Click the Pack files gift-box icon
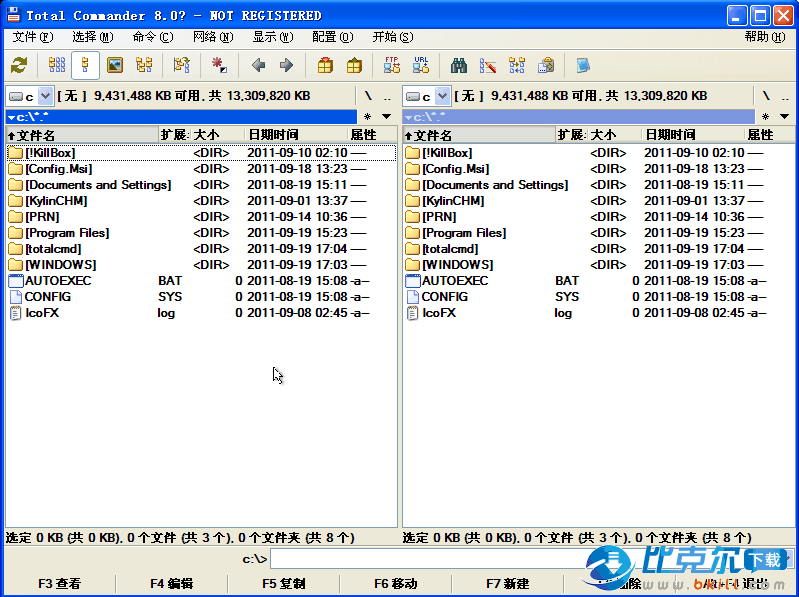 point(325,66)
